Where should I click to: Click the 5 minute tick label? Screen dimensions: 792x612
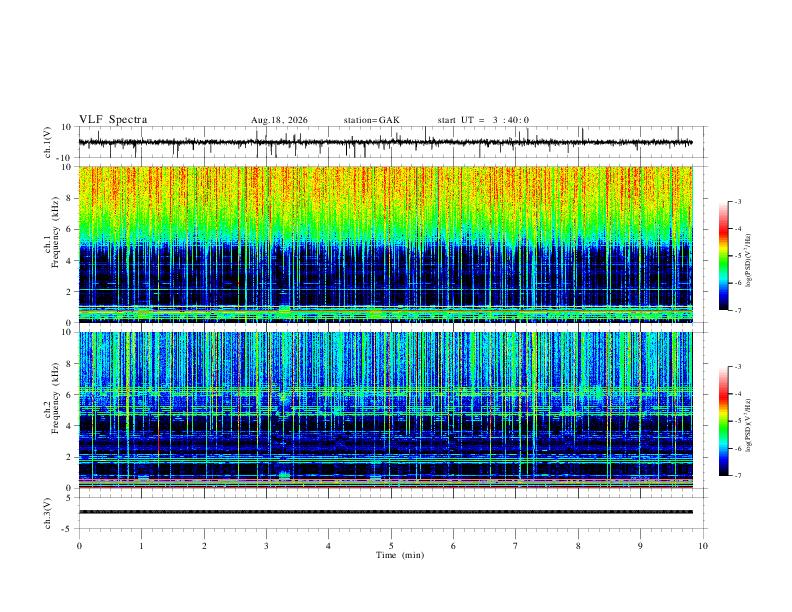pyautogui.click(x=391, y=546)
